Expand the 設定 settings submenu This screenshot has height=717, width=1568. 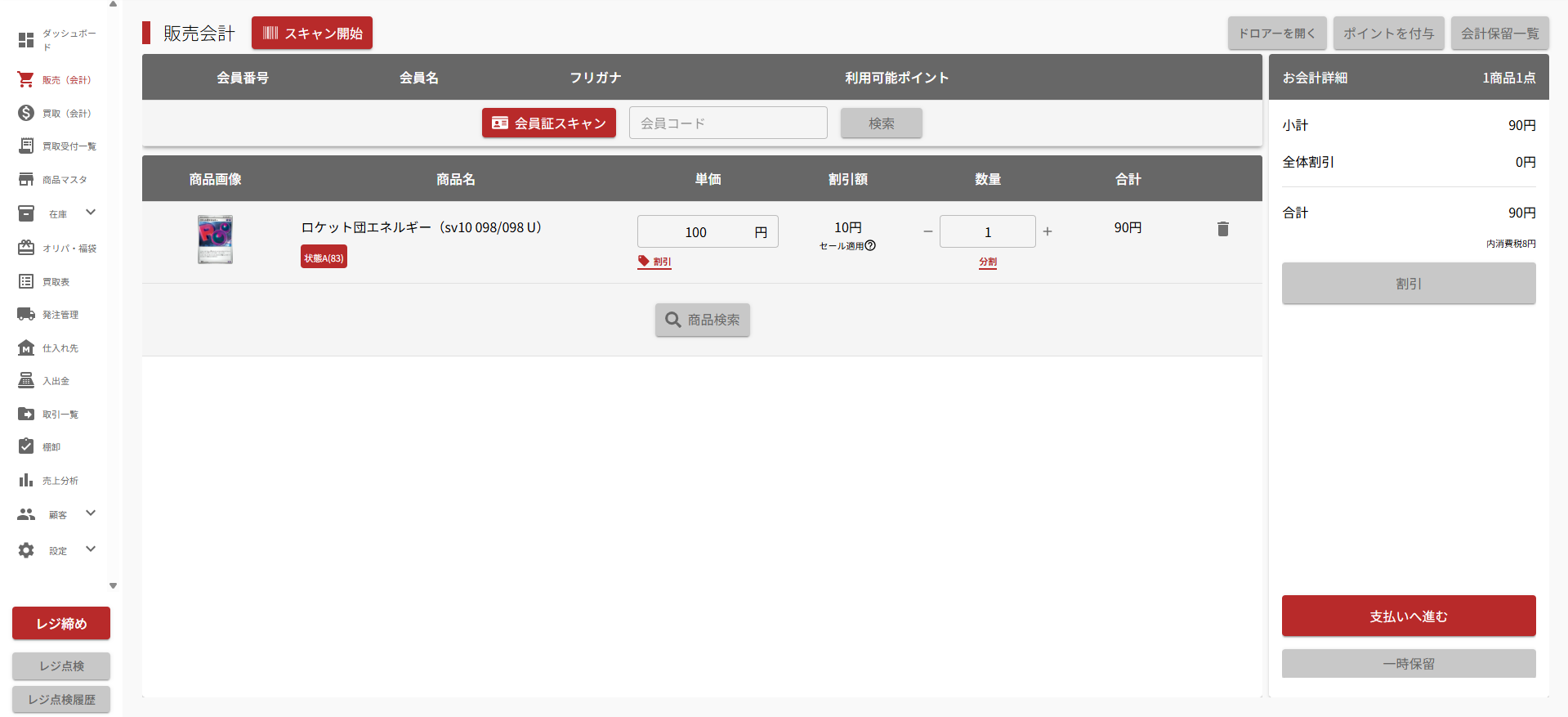[91, 549]
